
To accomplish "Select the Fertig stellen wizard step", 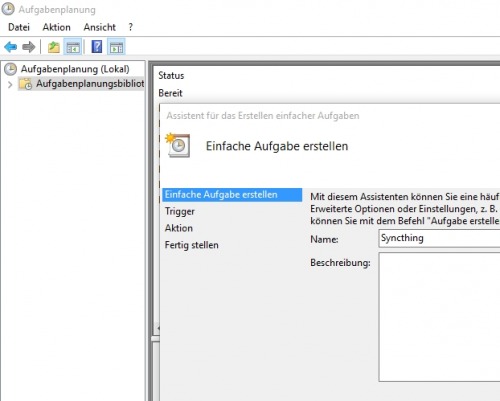I will point(192,245).
